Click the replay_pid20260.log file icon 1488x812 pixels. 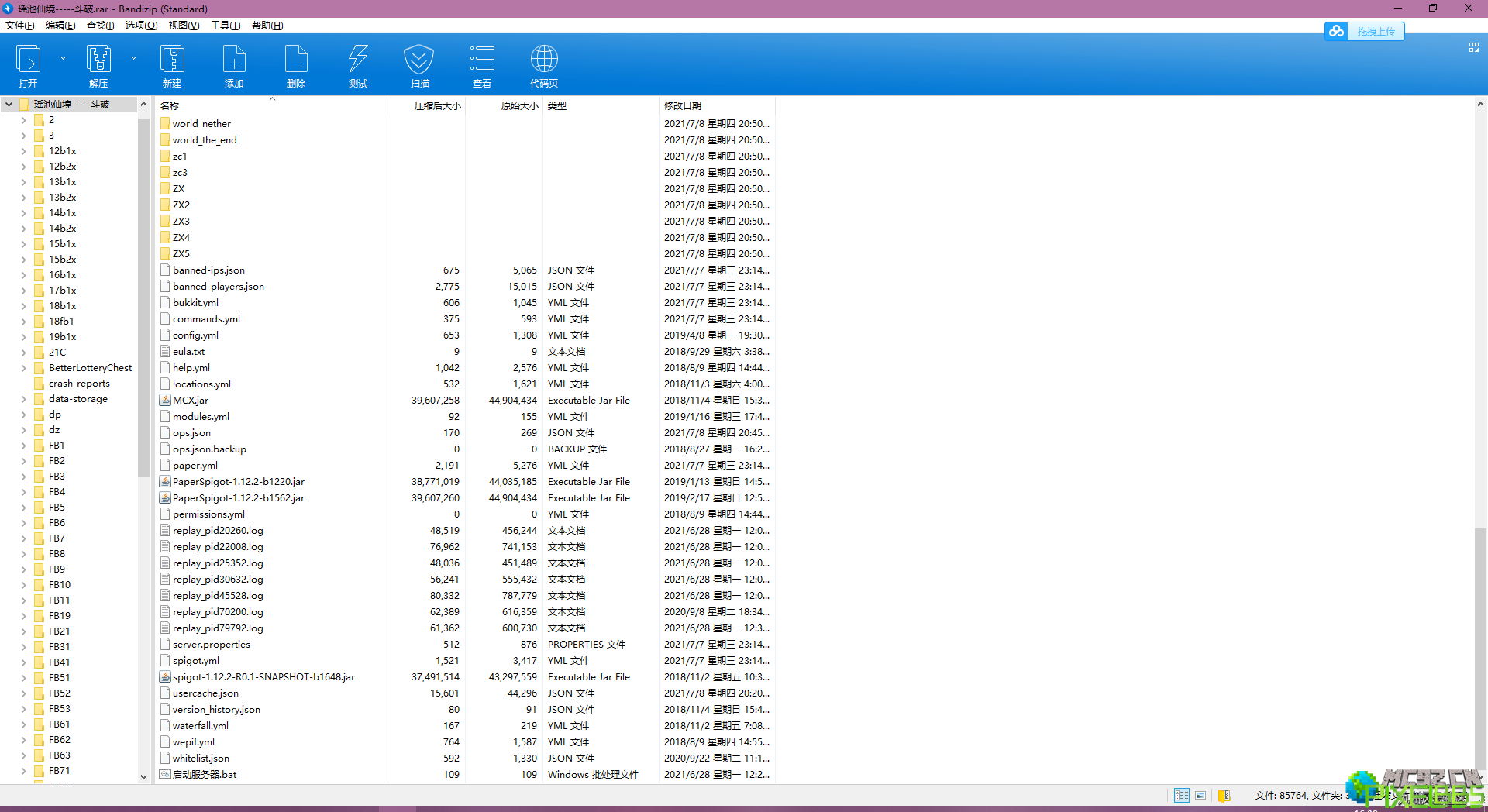point(165,531)
